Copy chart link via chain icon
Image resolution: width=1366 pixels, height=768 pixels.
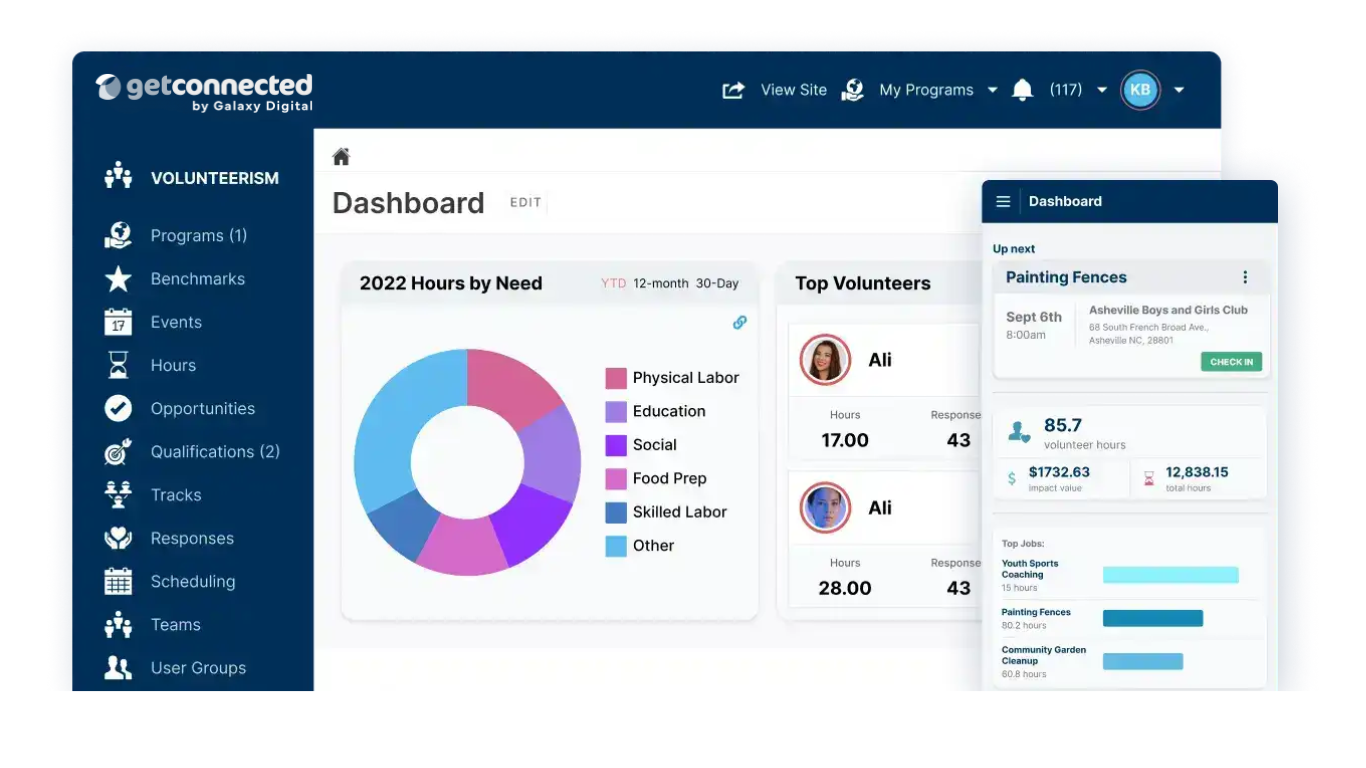tap(739, 322)
